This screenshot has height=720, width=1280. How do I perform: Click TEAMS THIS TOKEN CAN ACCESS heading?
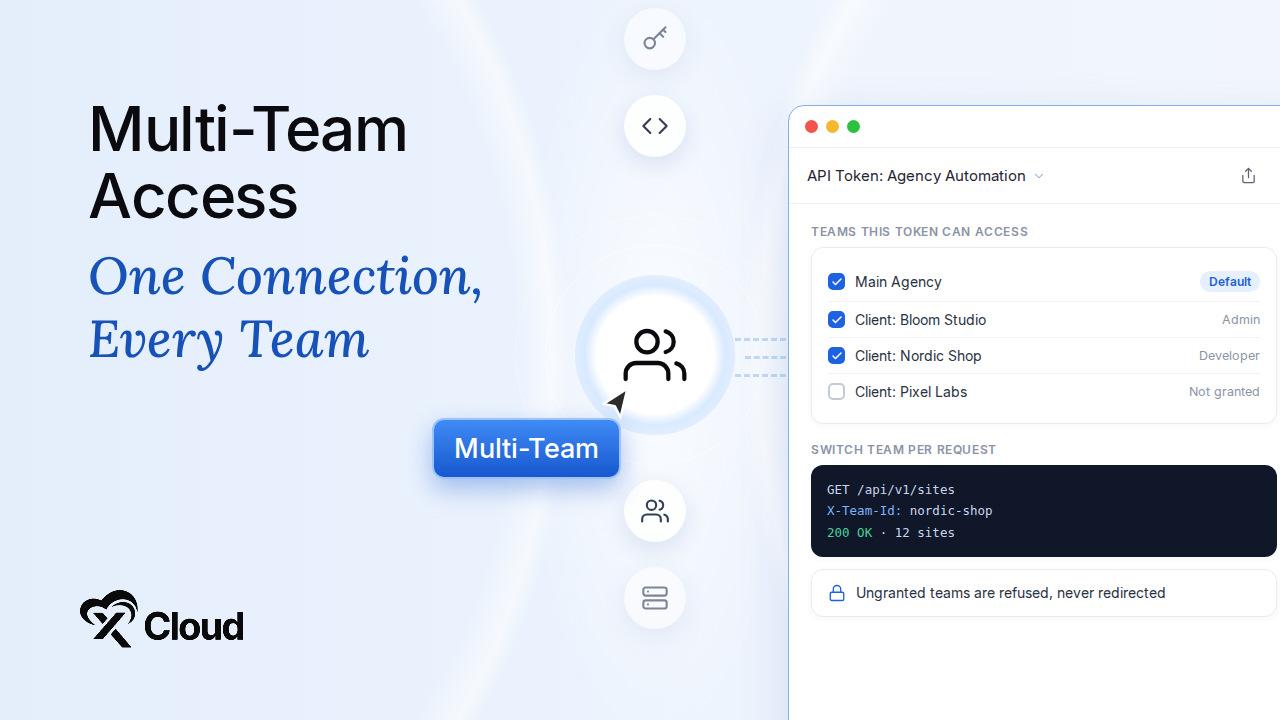tap(919, 232)
